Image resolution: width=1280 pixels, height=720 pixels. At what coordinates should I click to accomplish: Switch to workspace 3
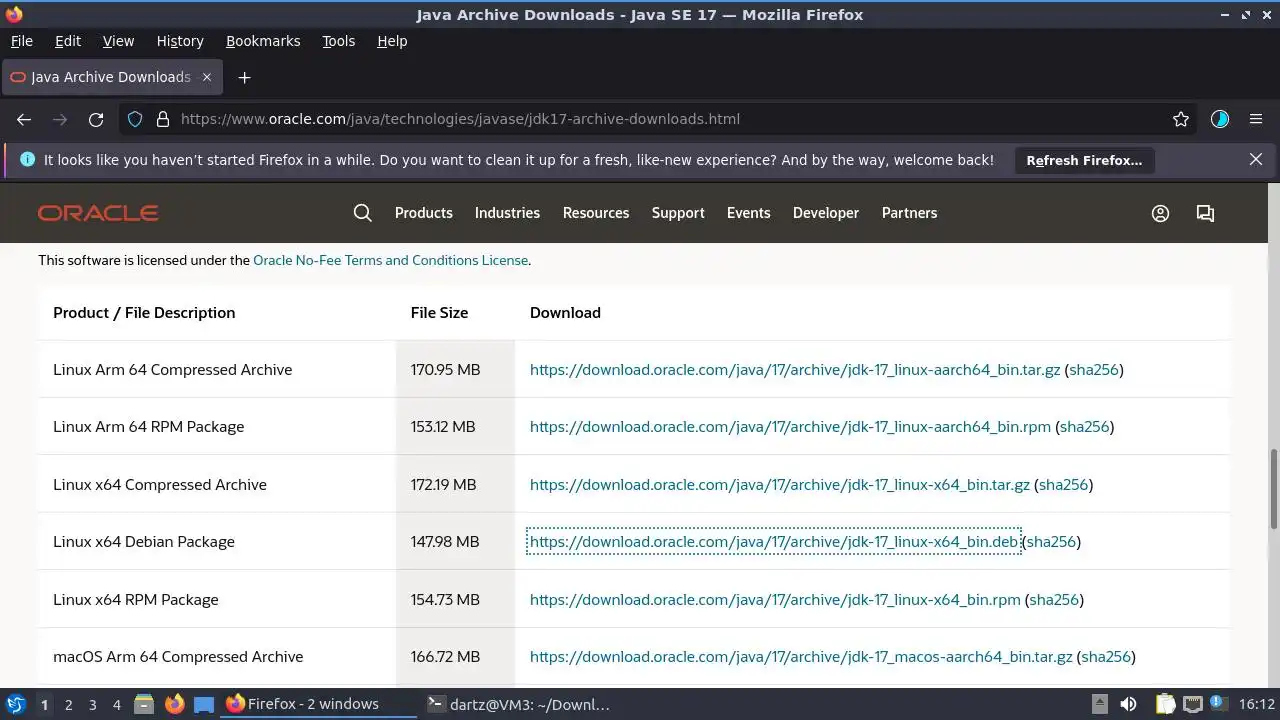(92, 705)
